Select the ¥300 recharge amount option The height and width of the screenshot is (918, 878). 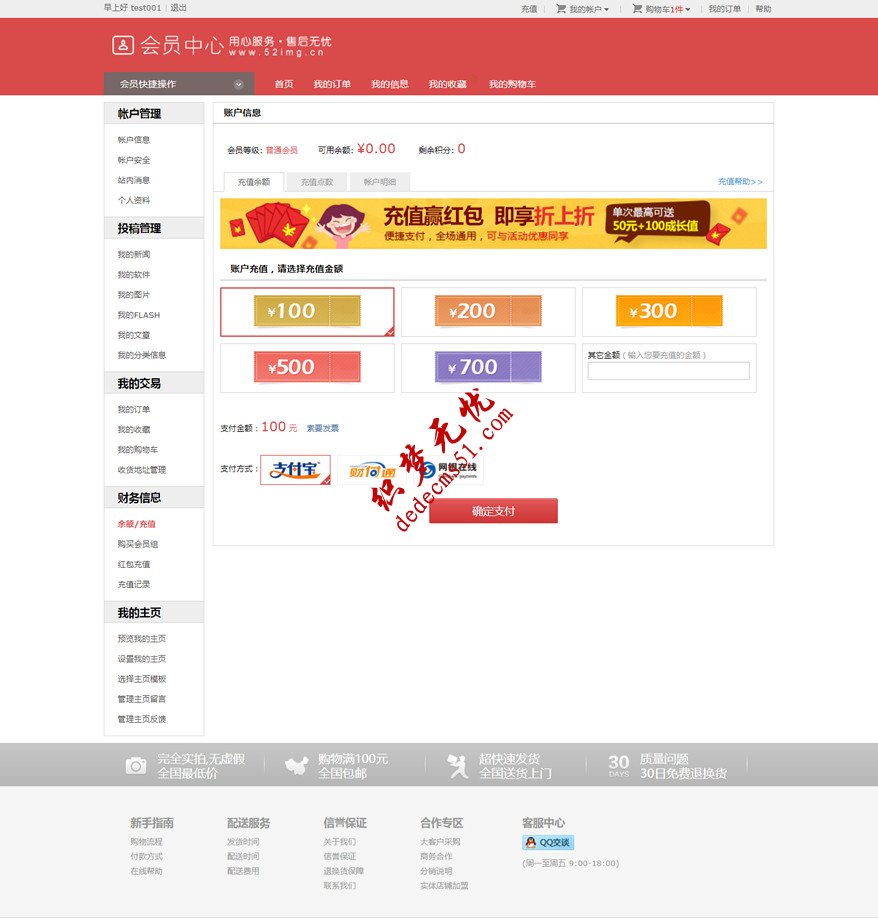point(668,311)
